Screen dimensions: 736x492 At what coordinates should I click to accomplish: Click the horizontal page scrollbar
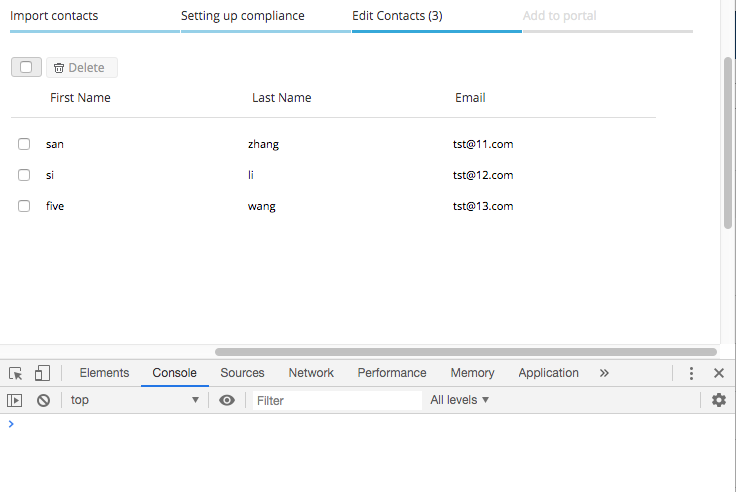click(466, 352)
